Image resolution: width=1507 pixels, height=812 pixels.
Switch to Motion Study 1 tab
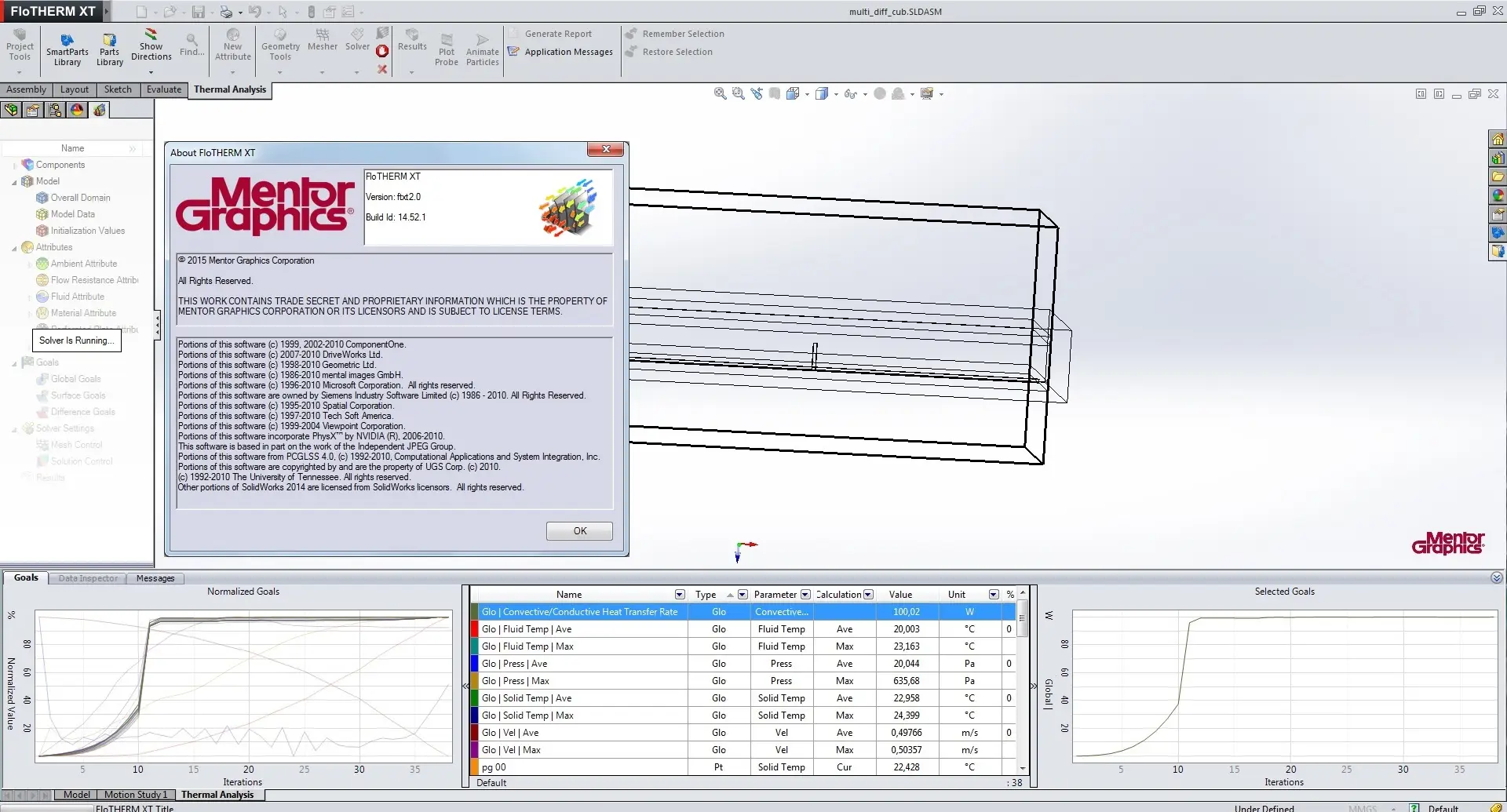(136, 795)
